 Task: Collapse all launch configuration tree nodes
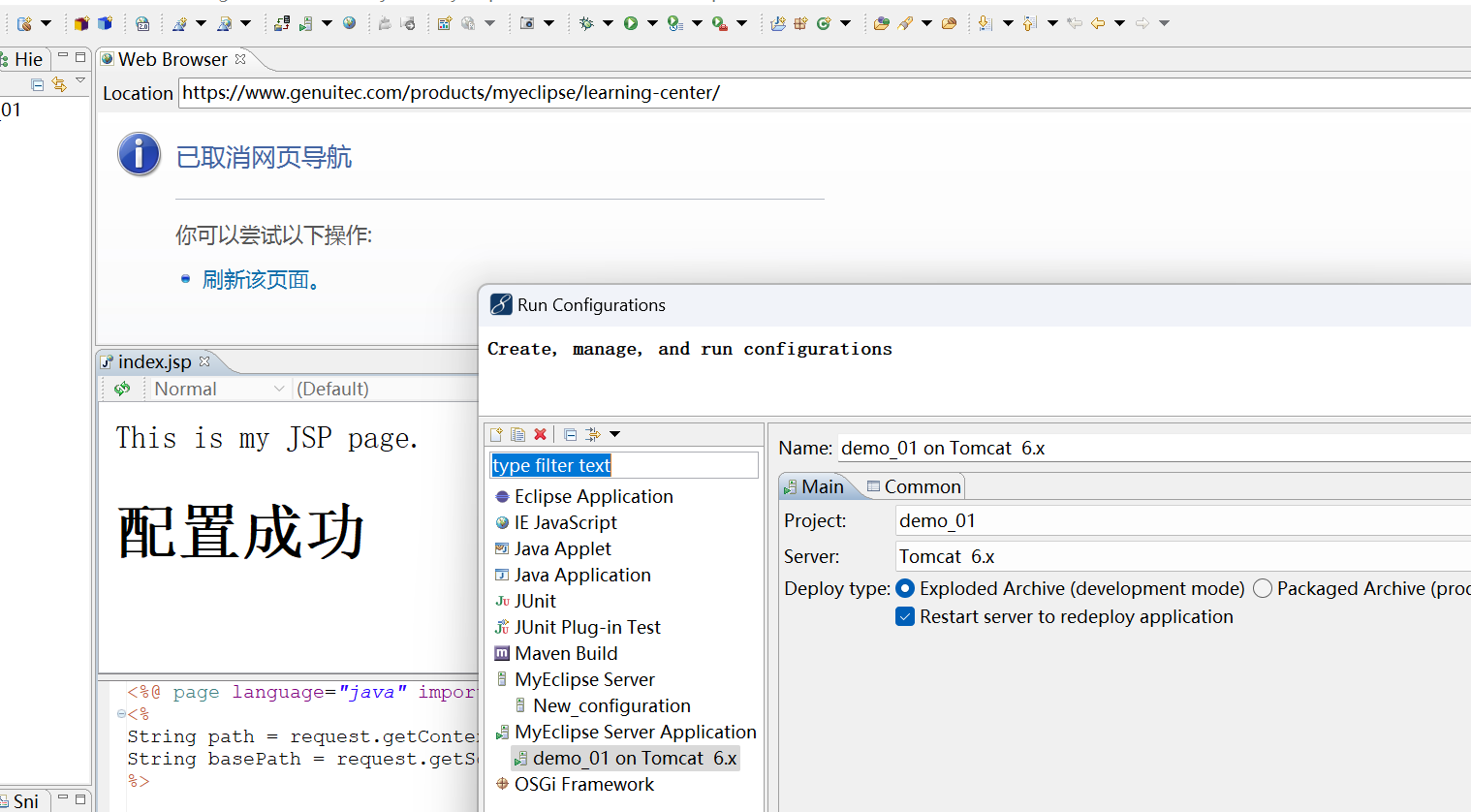pos(570,434)
